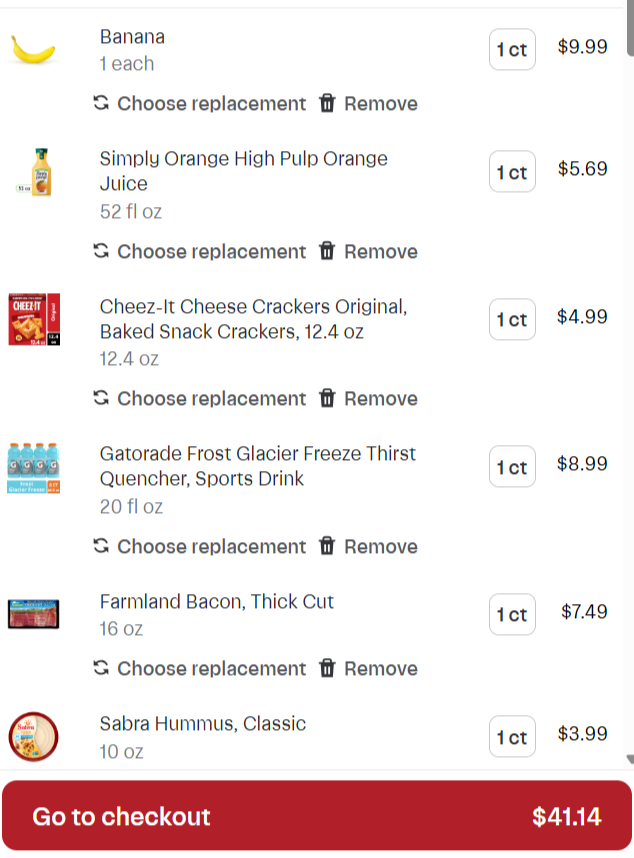634x858 pixels.
Task: Open quantity selector for Simply Orange juice
Action: point(512,171)
